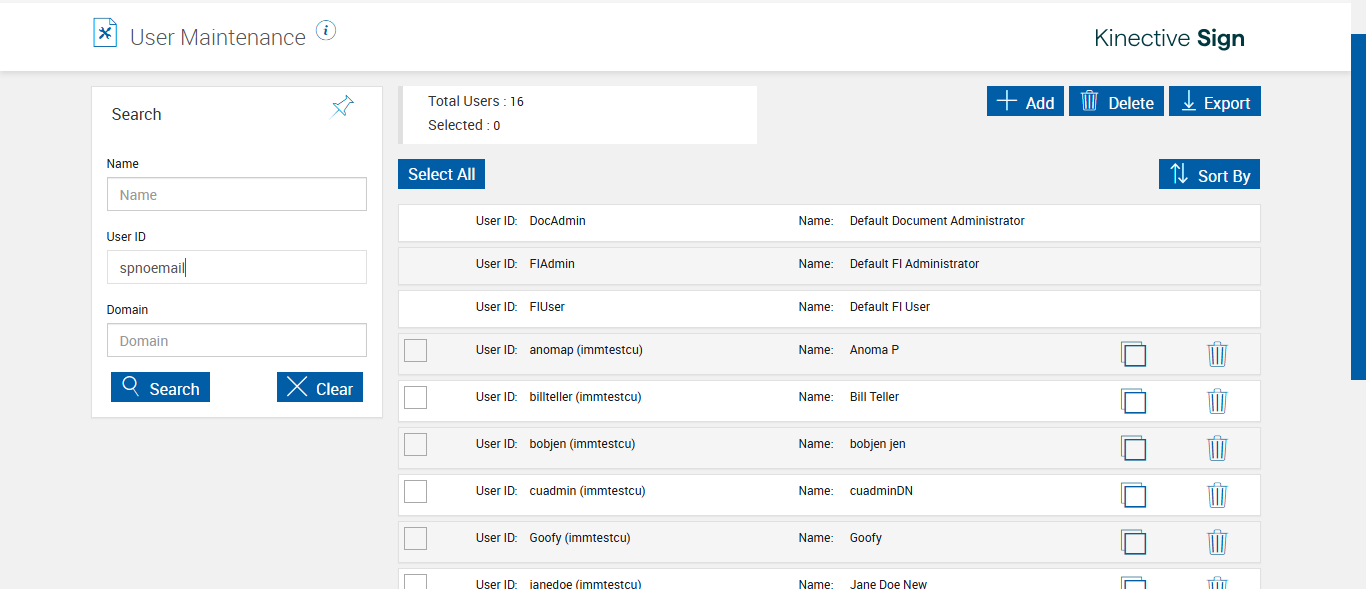Click Select All users button

click(441, 174)
